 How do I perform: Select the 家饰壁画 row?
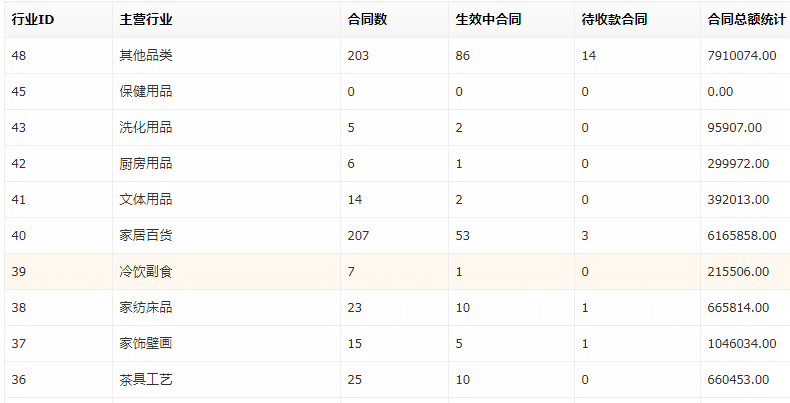click(x=397, y=344)
